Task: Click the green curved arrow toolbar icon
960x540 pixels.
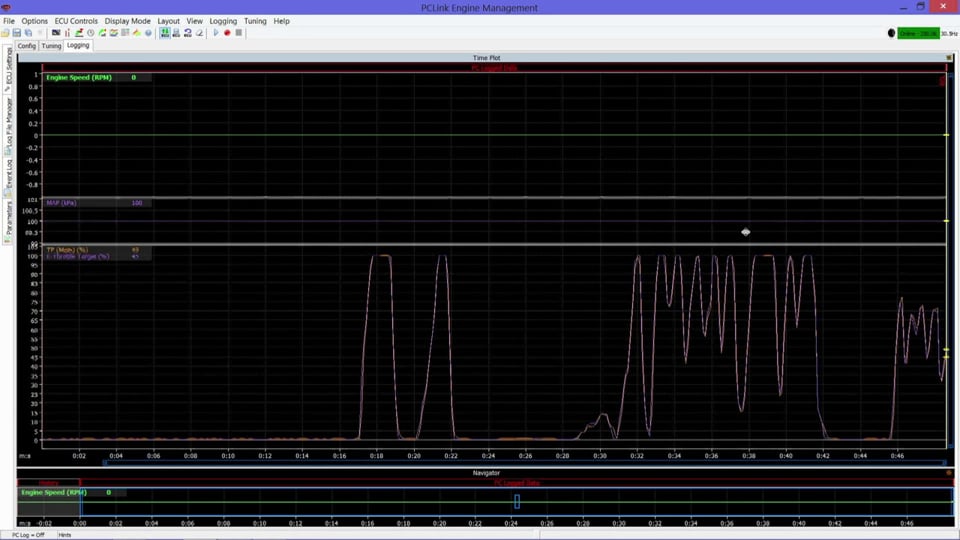Action: click(x=102, y=33)
